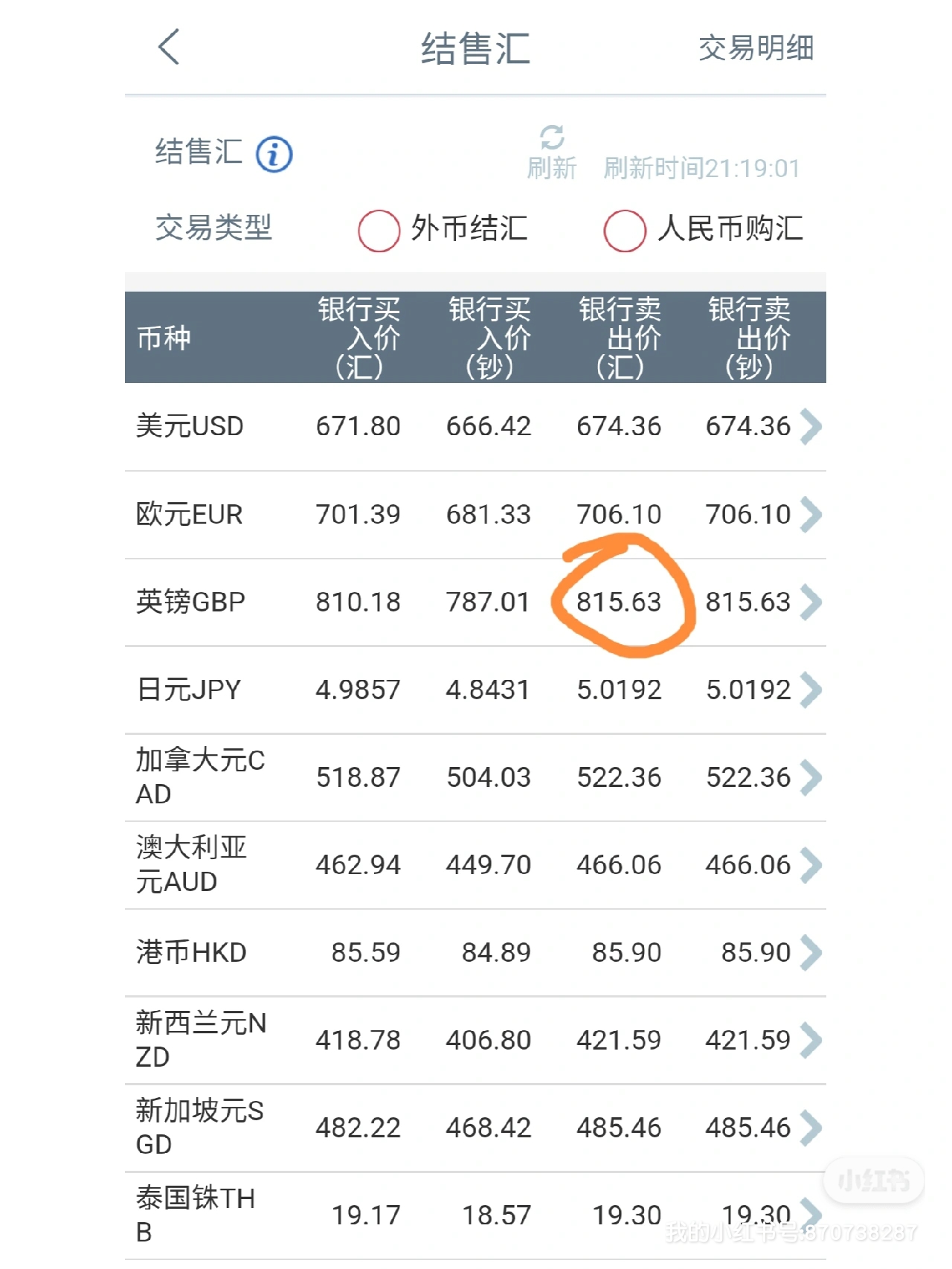The height and width of the screenshot is (1269, 952).
Task: Expand the 美元USD row chevron
Action: coord(811,426)
